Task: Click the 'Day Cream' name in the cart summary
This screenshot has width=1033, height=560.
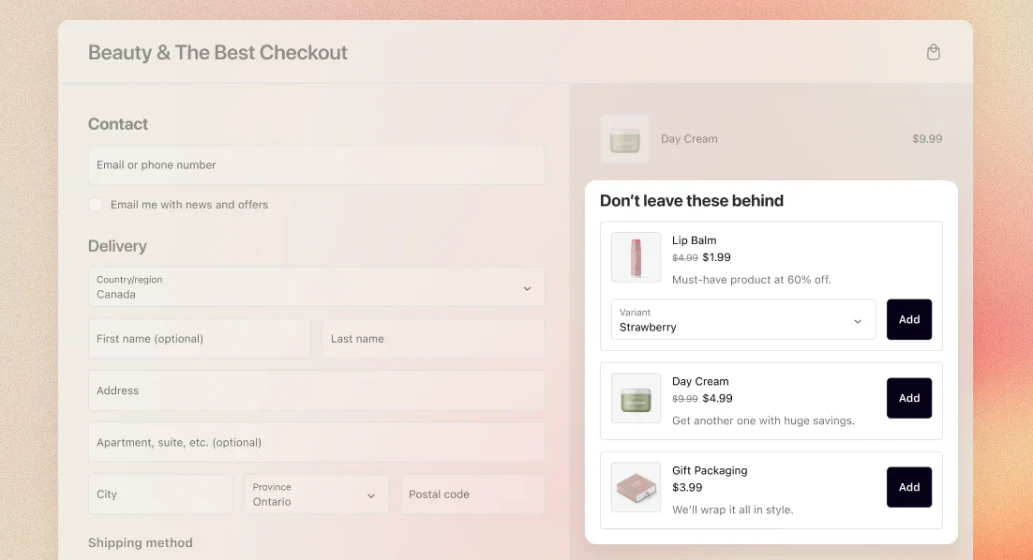Action: coord(689,139)
